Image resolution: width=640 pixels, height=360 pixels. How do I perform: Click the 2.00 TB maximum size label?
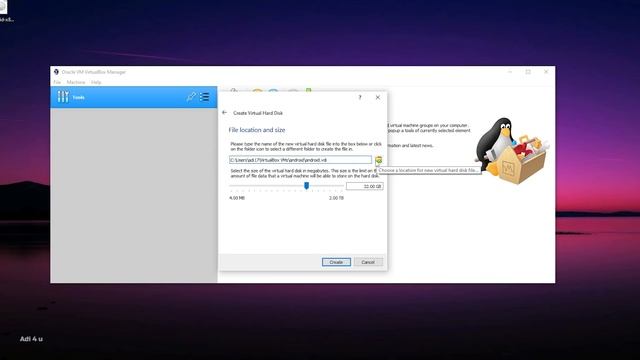[x=336, y=198]
